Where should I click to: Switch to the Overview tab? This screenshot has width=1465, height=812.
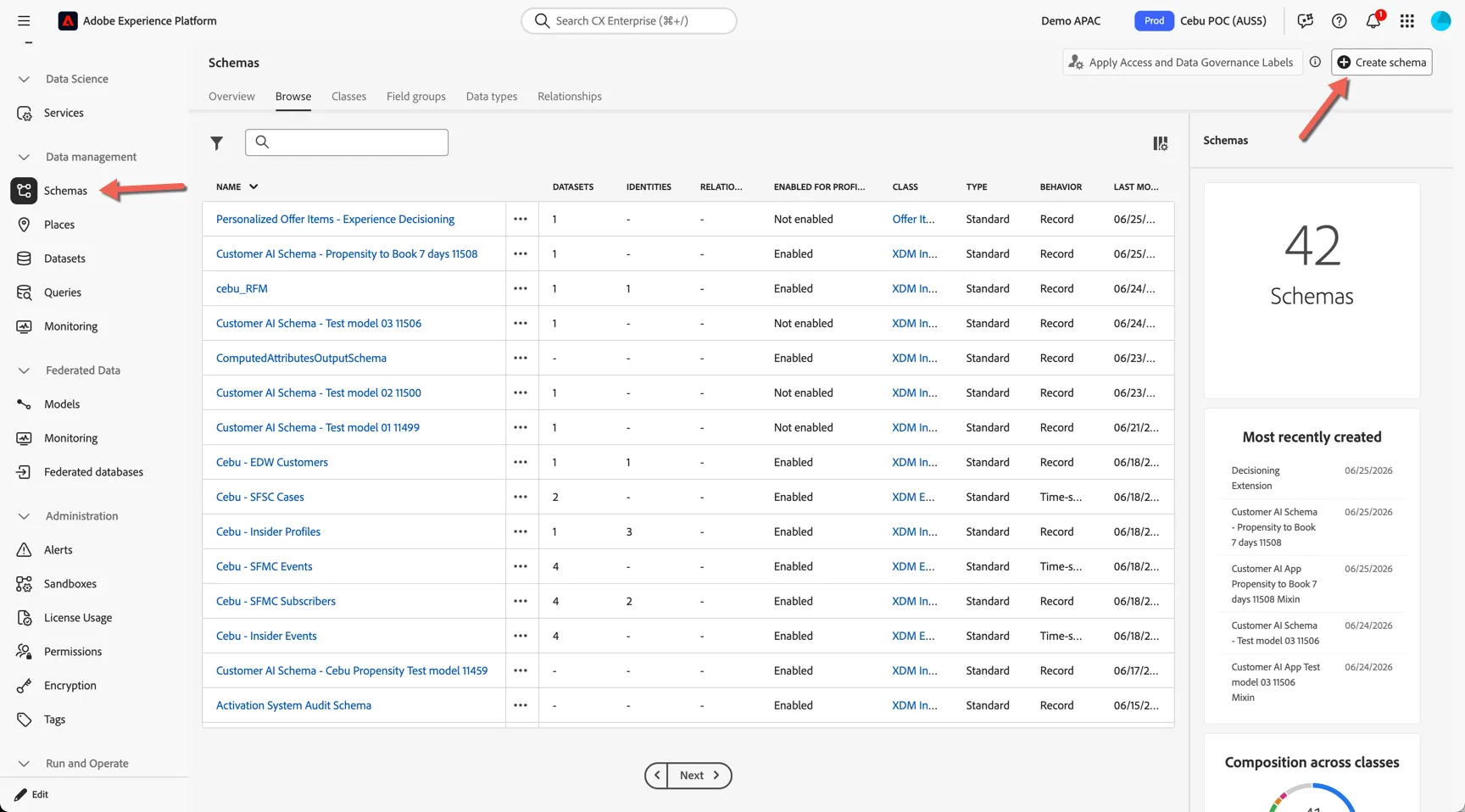231,97
